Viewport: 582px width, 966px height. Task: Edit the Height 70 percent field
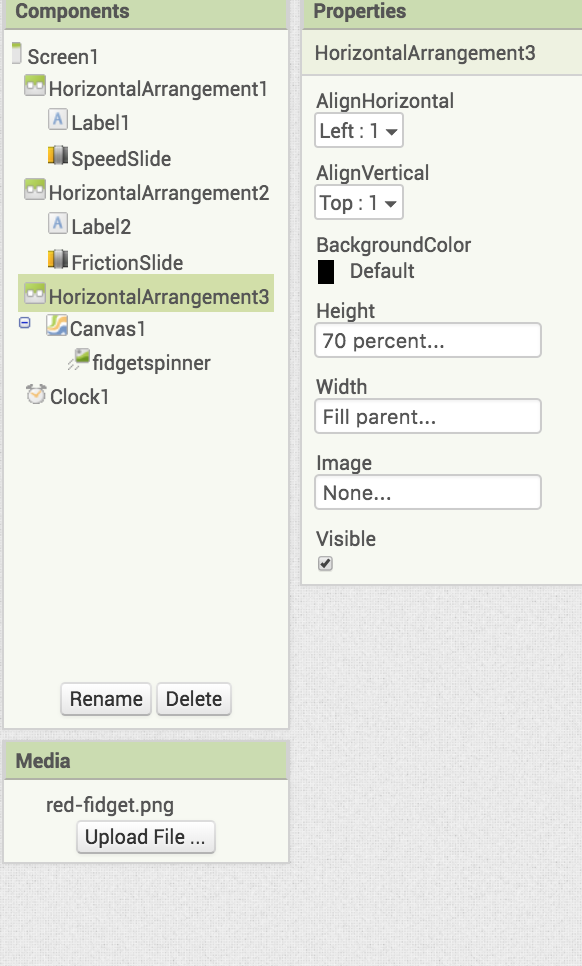(x=427, y=340)
